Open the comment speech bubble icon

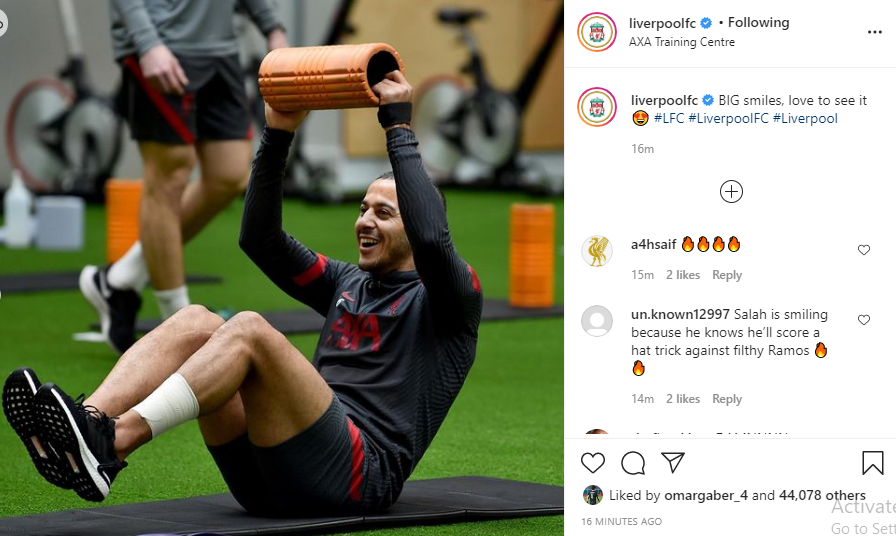click(633, 463)
